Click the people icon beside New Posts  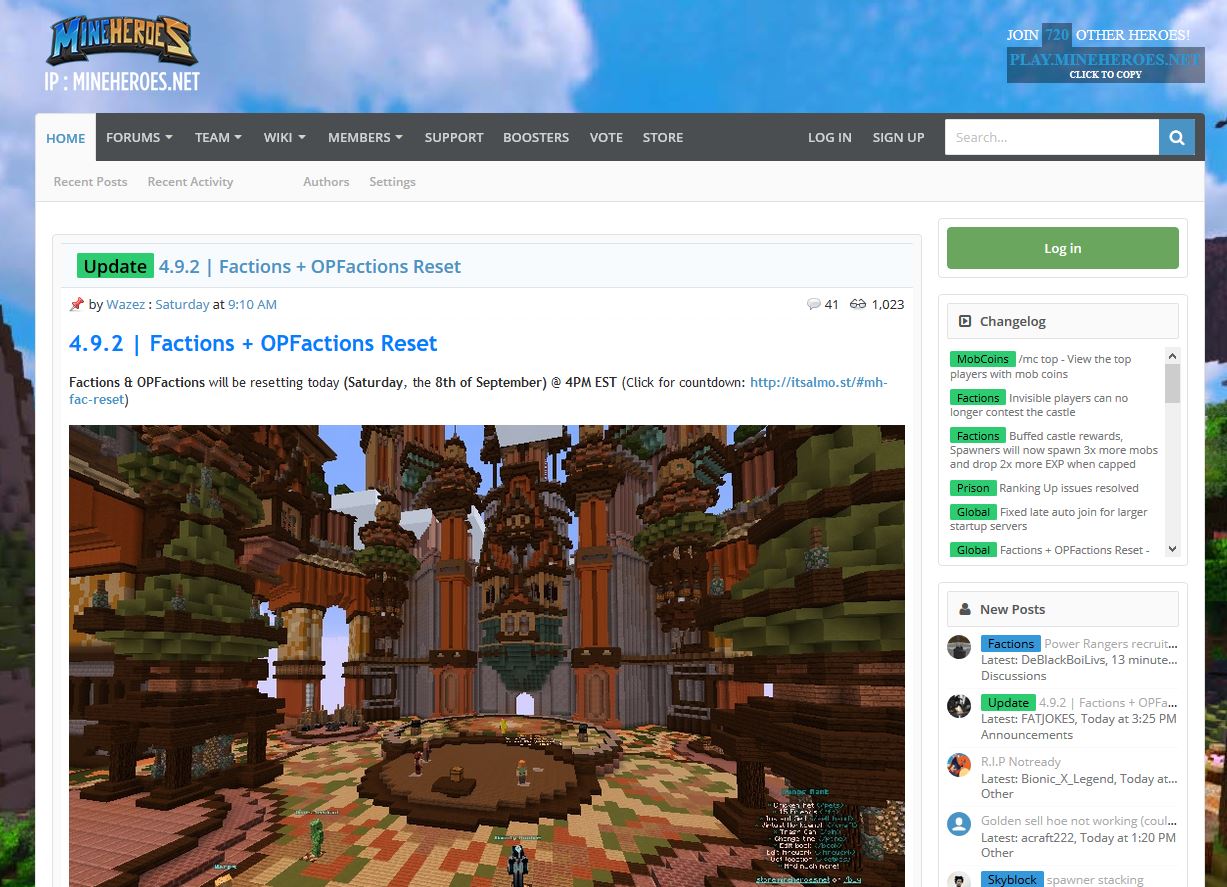click(x=963, y=609)
